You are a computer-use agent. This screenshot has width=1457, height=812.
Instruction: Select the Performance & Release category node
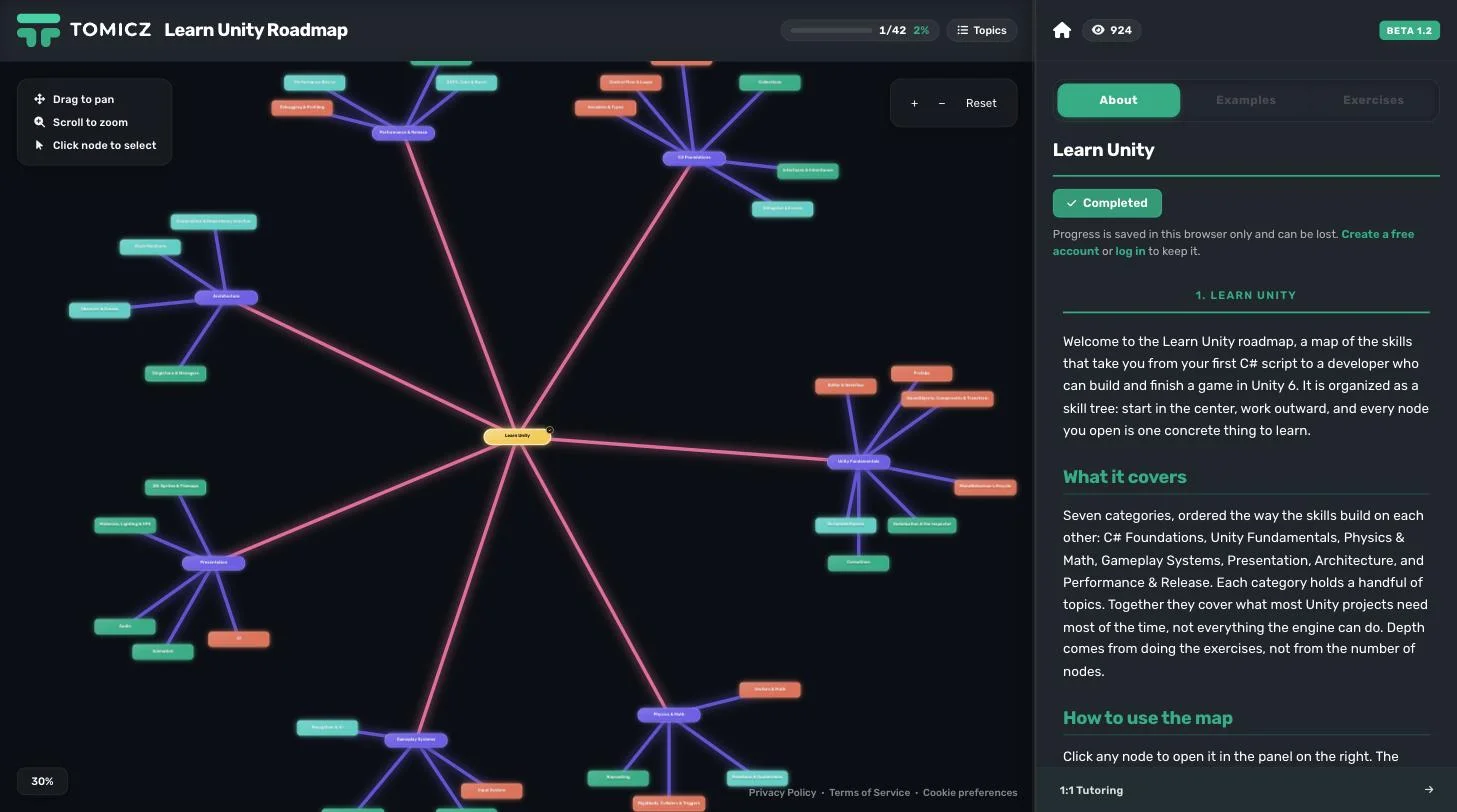tap(403, 132)
